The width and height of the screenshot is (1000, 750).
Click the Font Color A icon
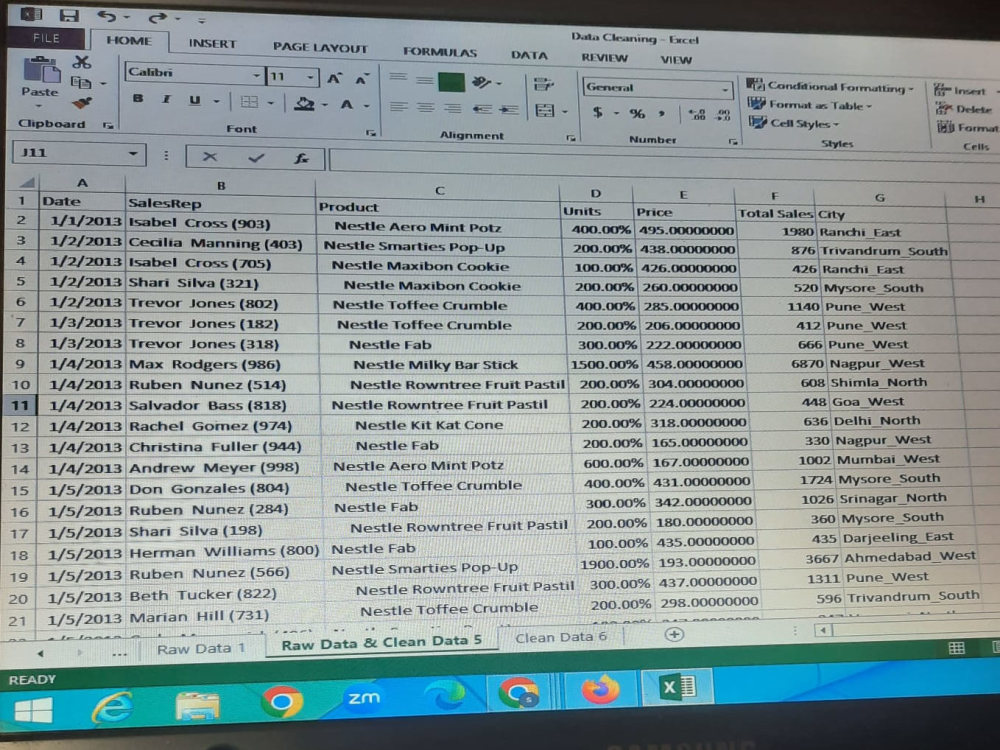click(x=346, y=104)
